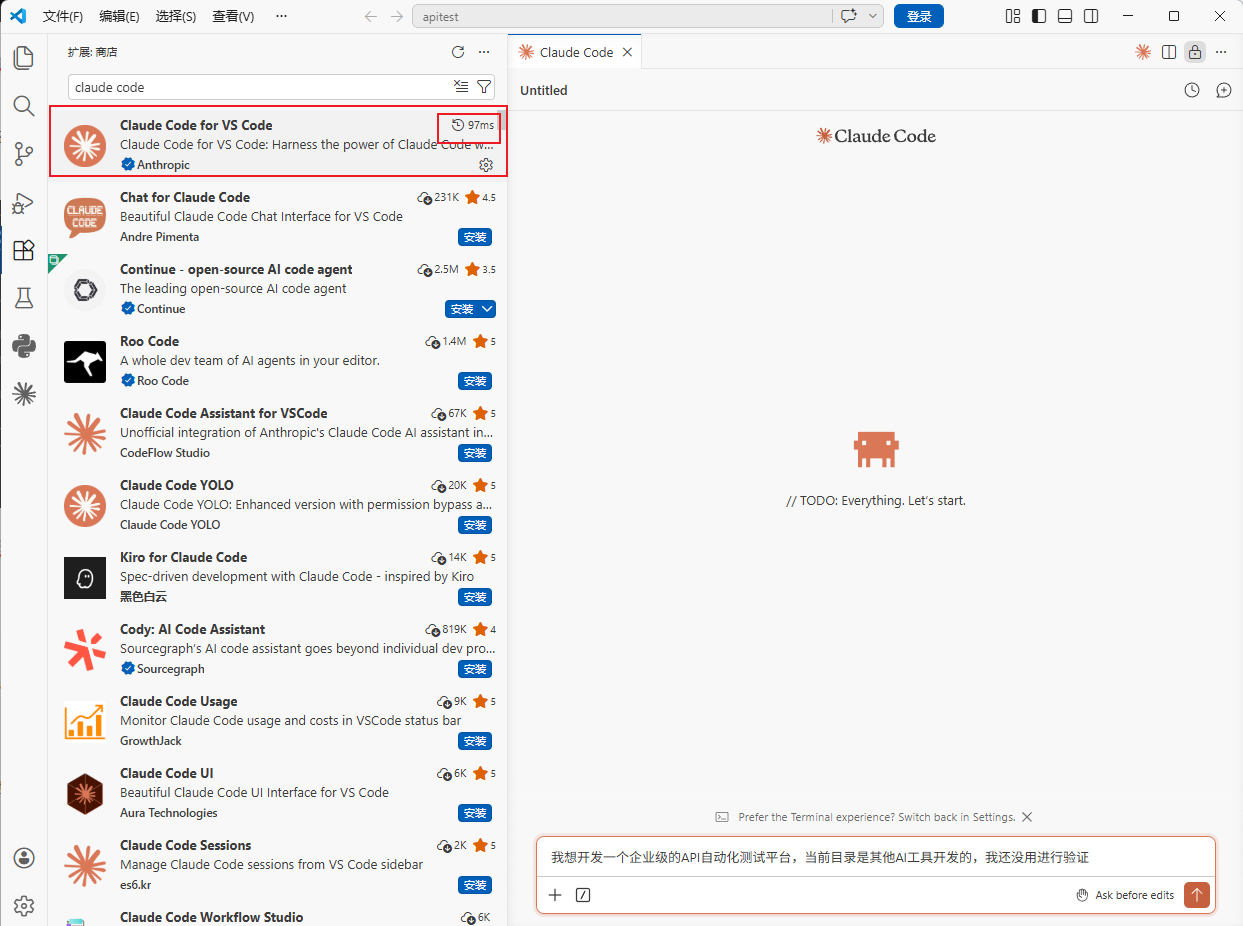The width and height of the screenshot is (1243, 926).
Task: Open editor title more actions menu
Action: 1221,52
